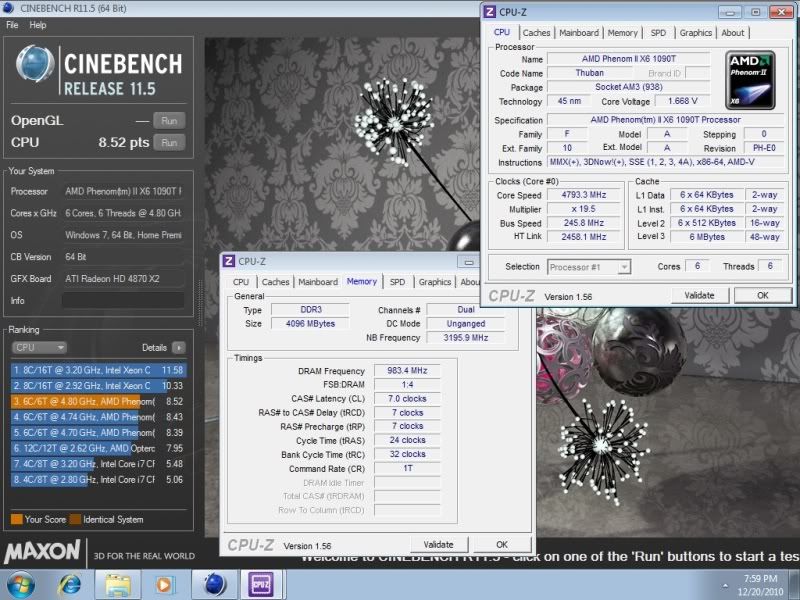Click OK in the CPU-Z Memory window

(x=502, y=544)
